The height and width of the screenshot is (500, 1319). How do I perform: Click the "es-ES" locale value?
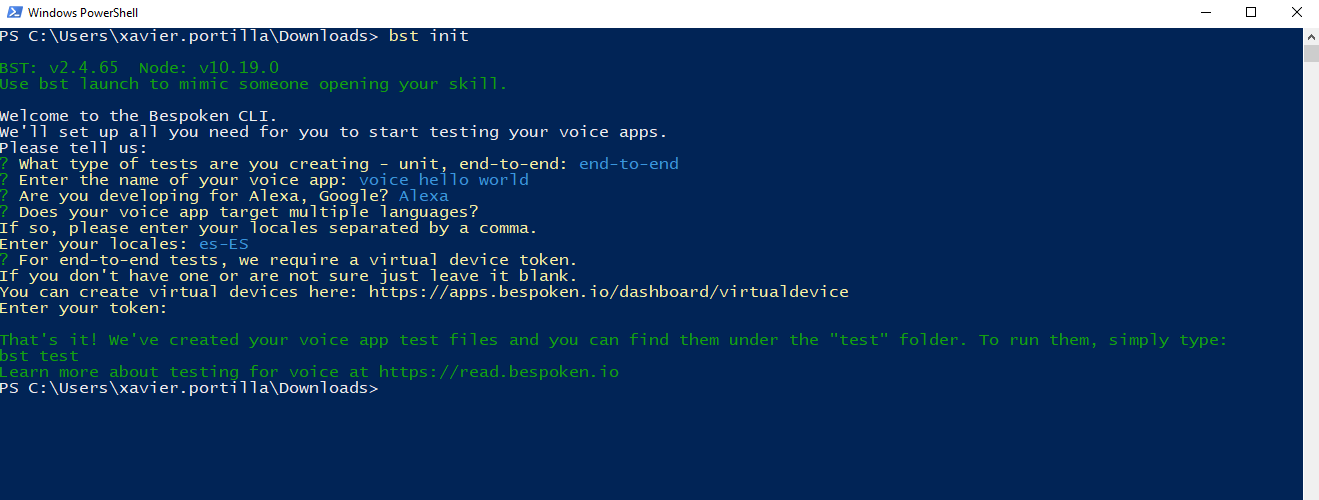tap(223, 244)
